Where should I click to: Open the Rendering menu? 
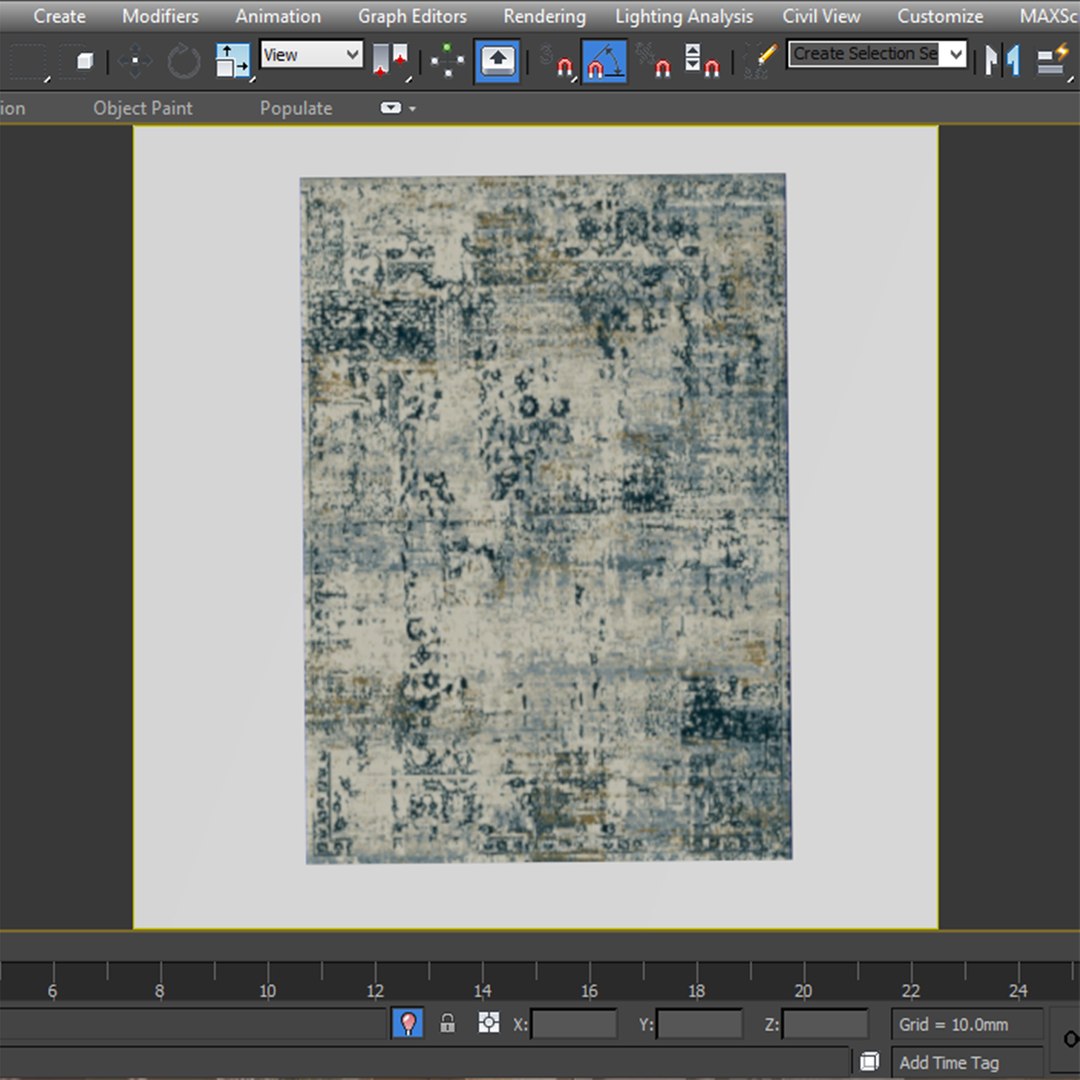pos(544,16)
